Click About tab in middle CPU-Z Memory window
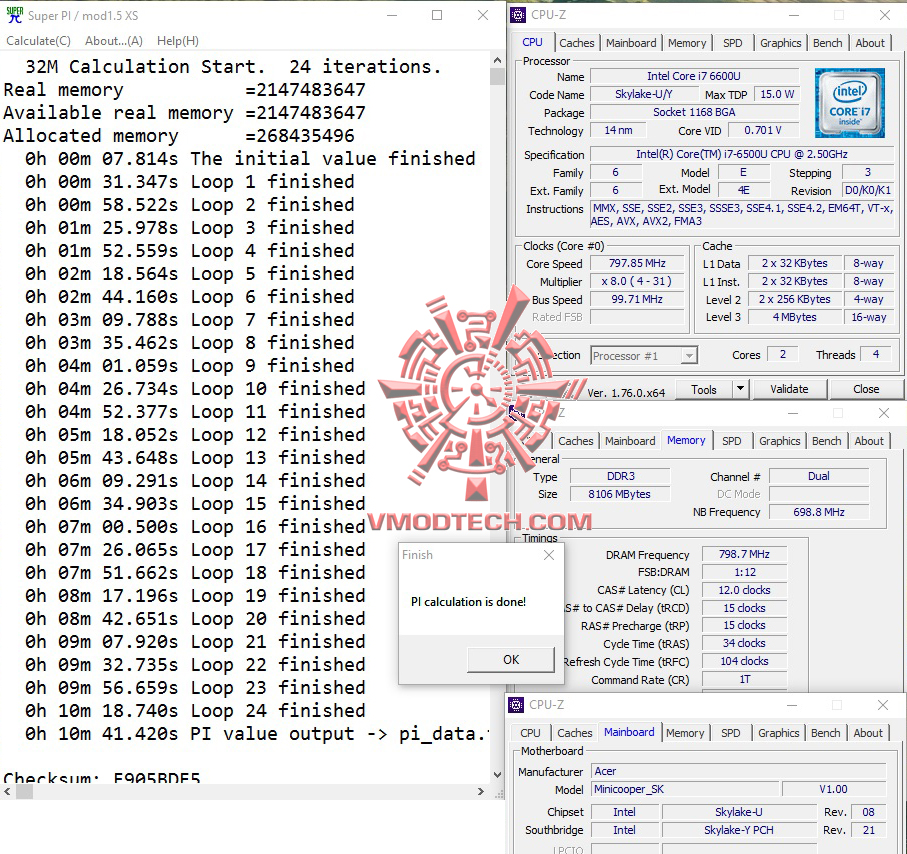 (869, 441)
